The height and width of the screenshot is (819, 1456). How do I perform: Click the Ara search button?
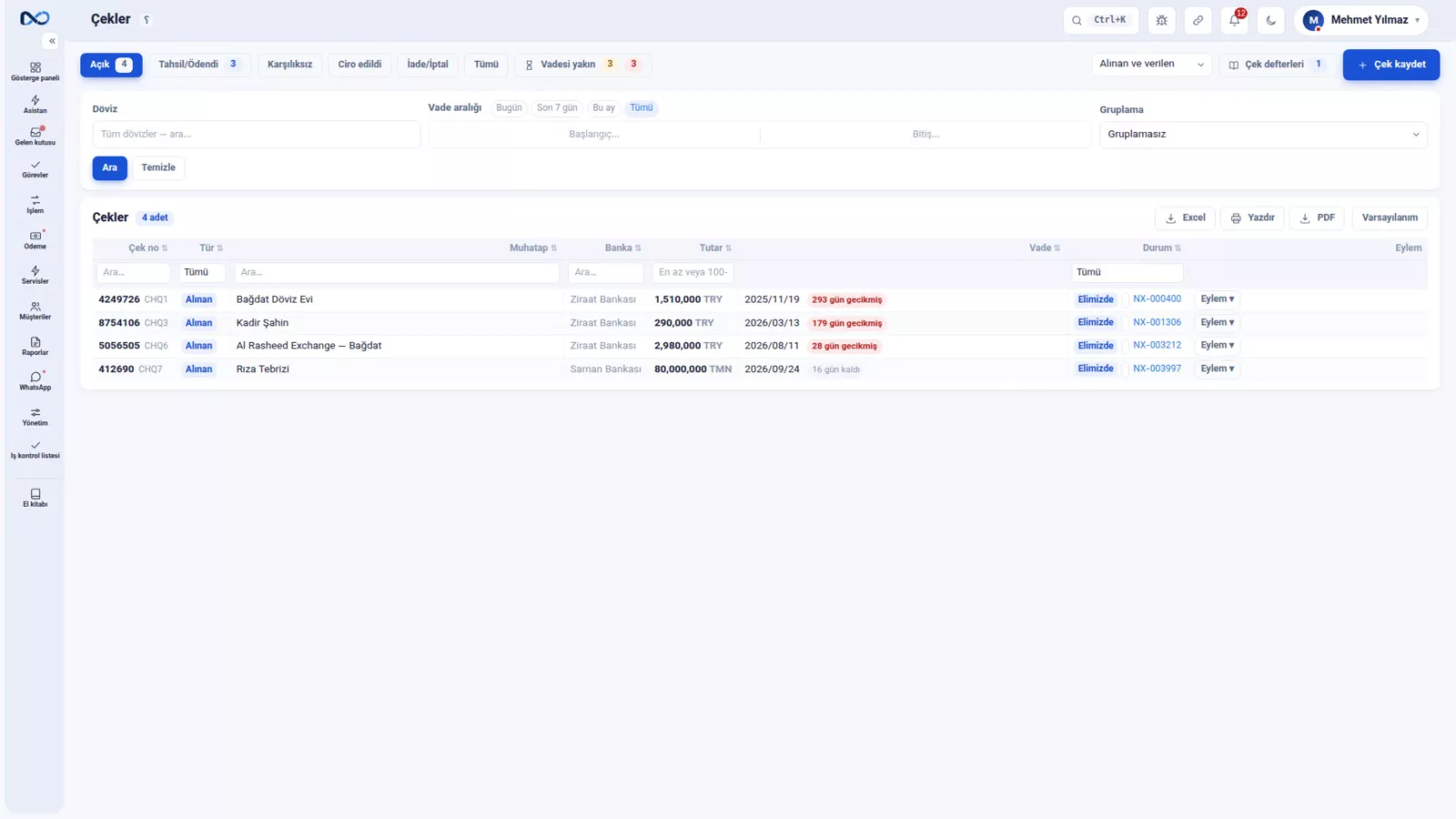(x=109, y=167)
